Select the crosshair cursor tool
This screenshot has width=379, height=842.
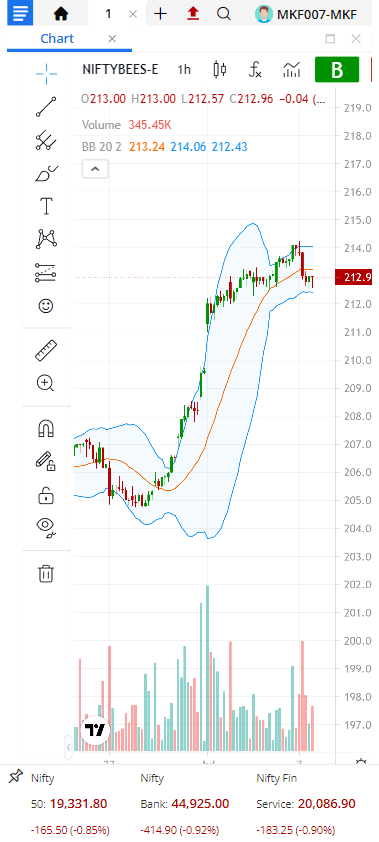(46, 74)
